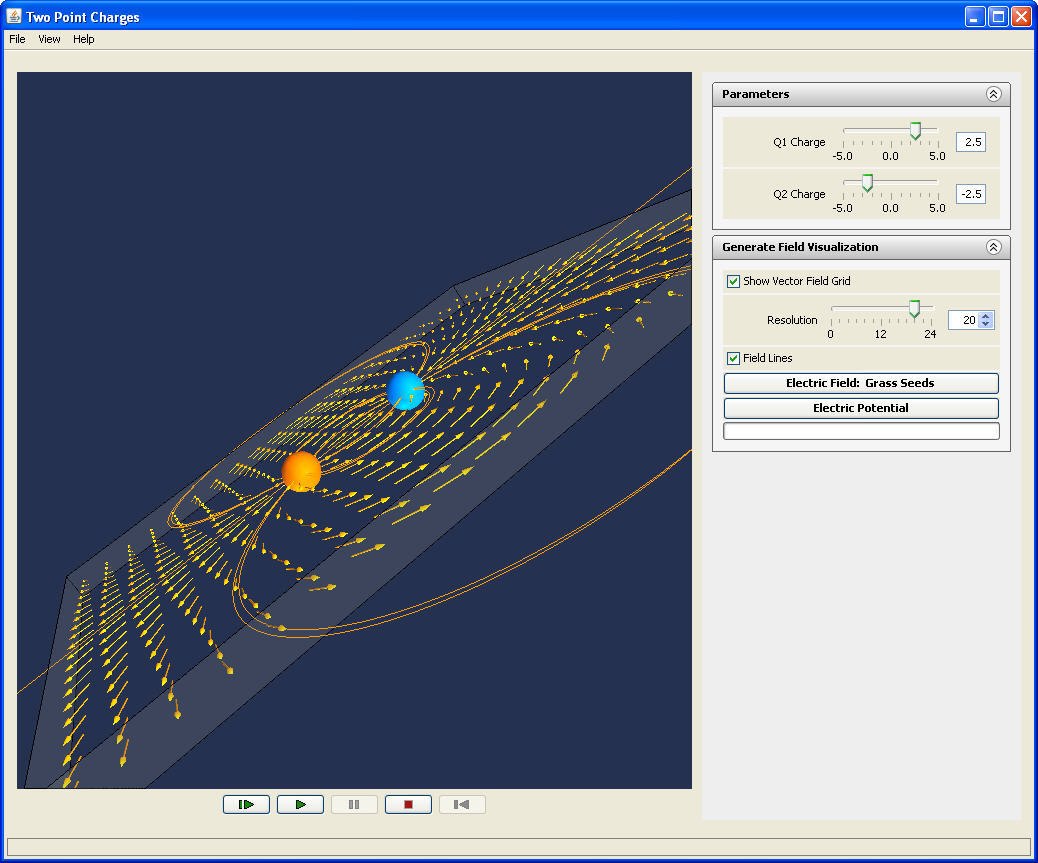Click the Resolution spinner field showing 20

point(964,320)
